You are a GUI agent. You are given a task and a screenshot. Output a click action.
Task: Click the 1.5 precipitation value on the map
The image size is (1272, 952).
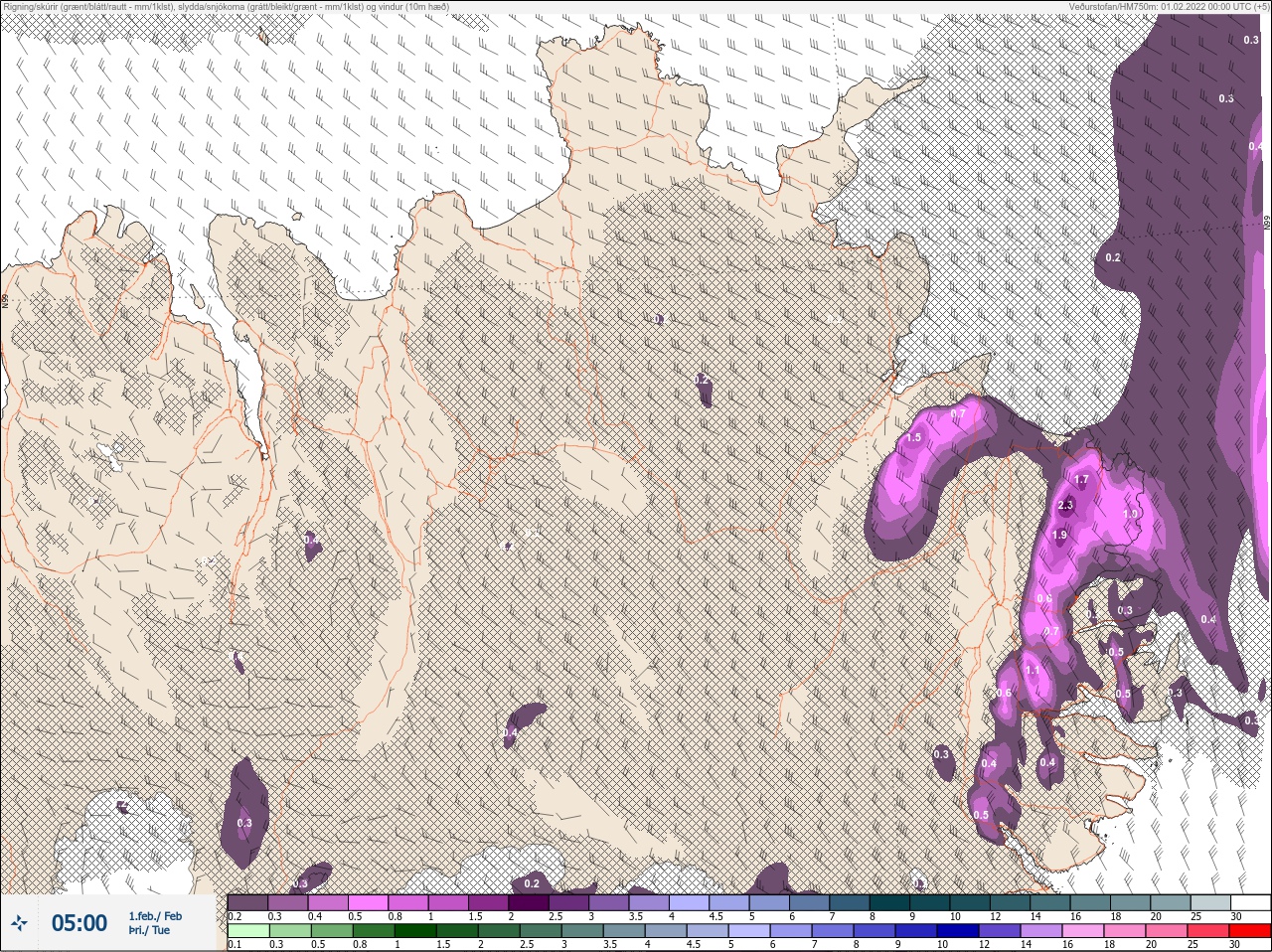pyautogui.click(x=914, y=437)
